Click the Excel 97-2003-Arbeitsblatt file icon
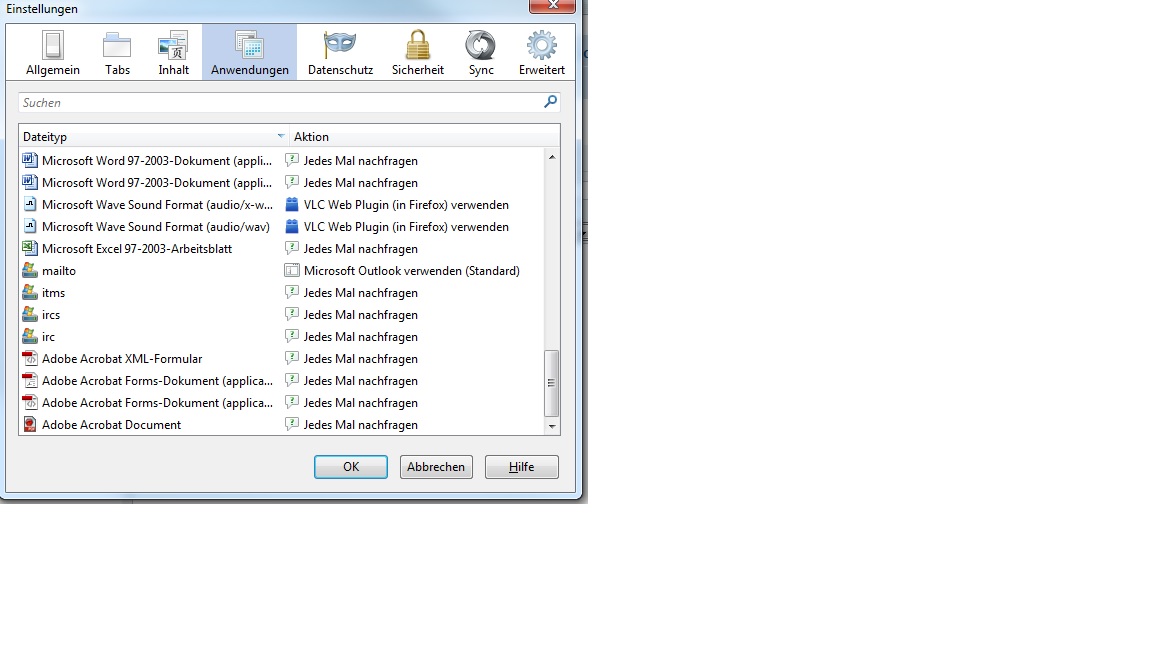This screenshot has height=648, width=1152. [29, 248]
